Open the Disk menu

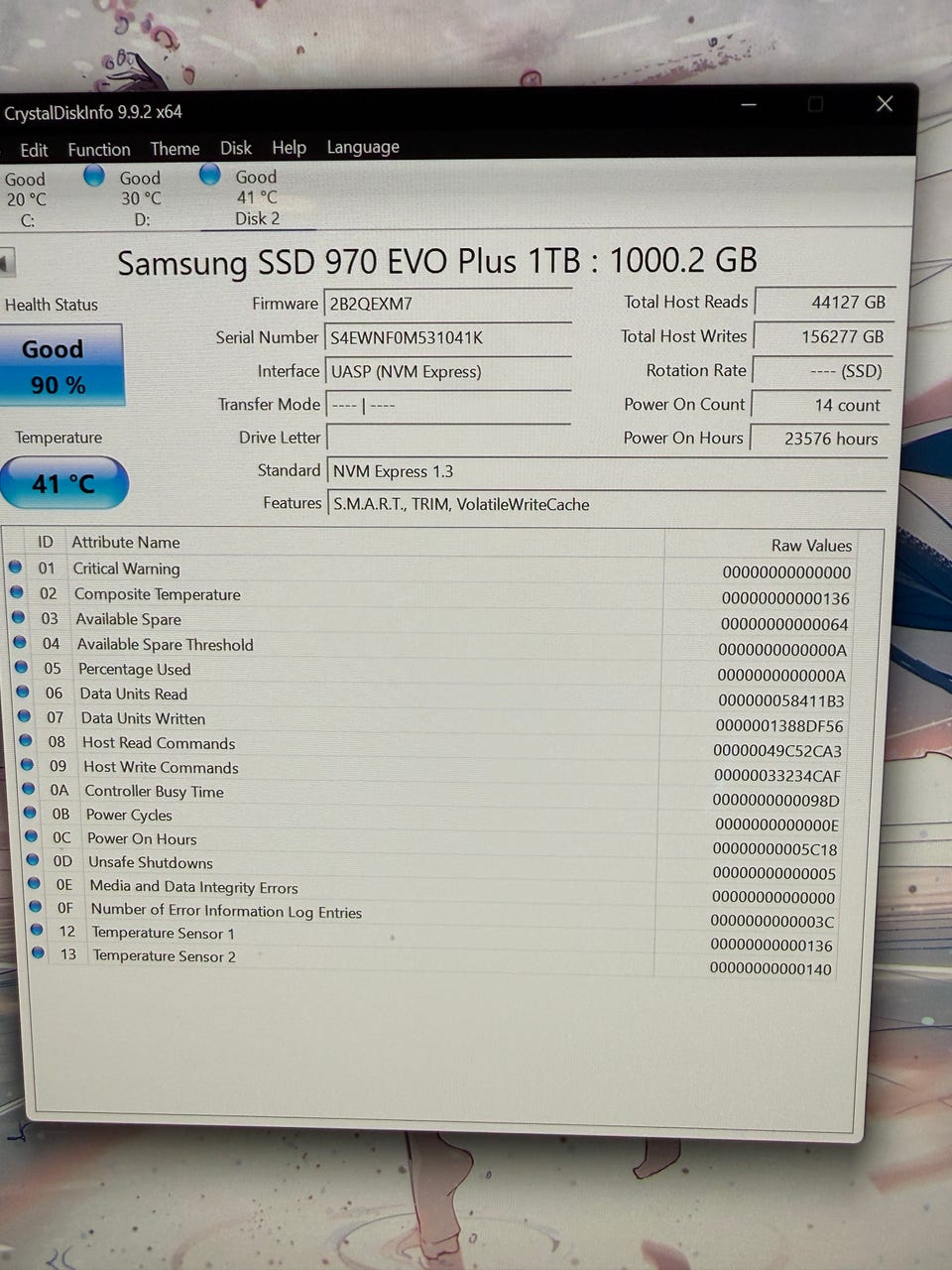point(235,147)
